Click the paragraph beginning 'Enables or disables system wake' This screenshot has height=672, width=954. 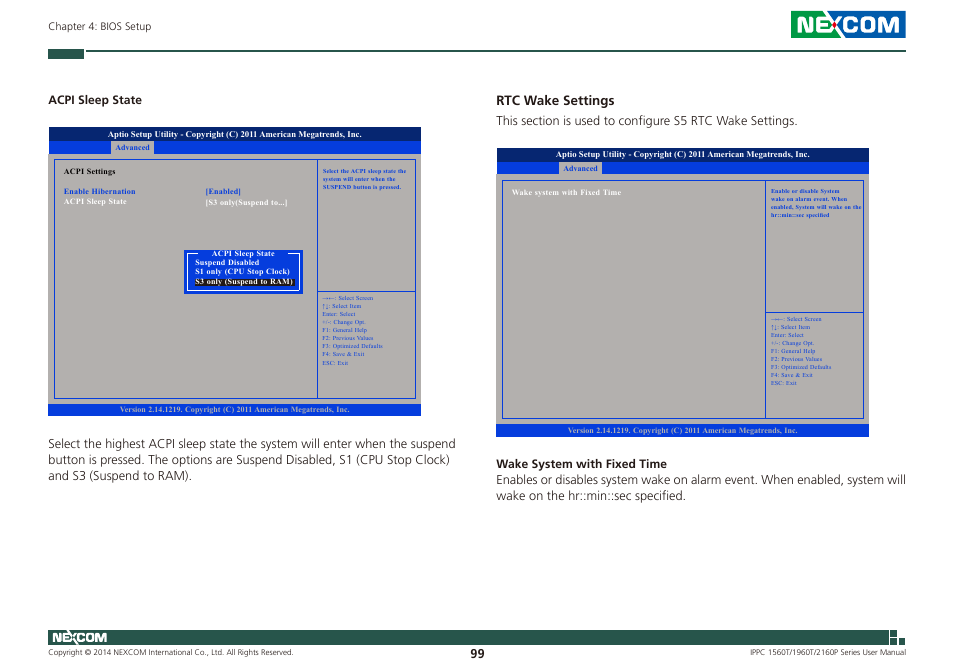pyautogui.click(x=700, y=488)
